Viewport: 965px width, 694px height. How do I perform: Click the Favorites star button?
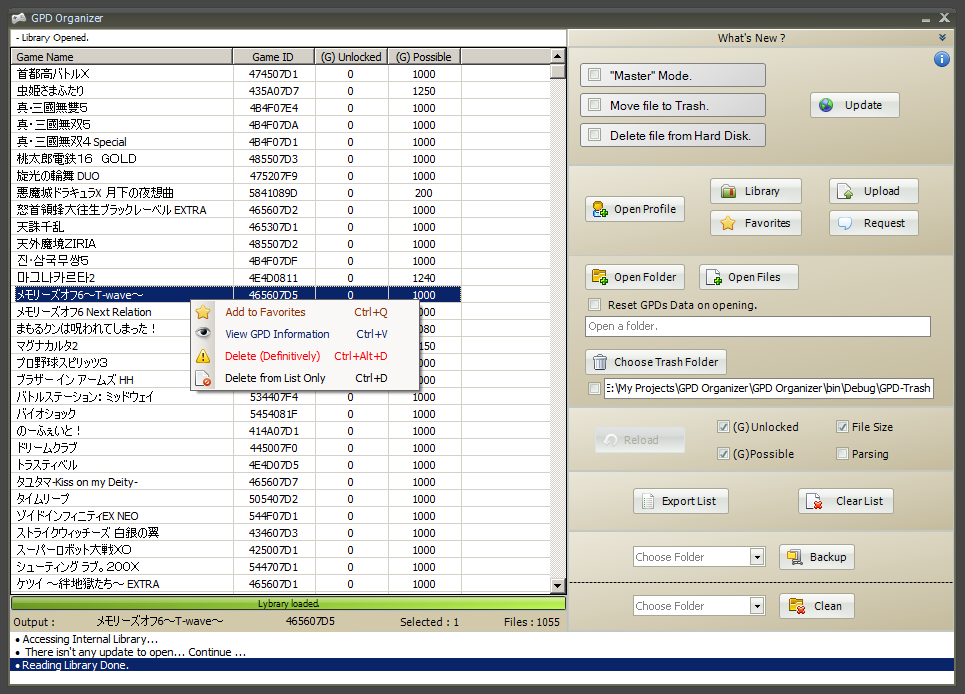[x=755, y=223]
